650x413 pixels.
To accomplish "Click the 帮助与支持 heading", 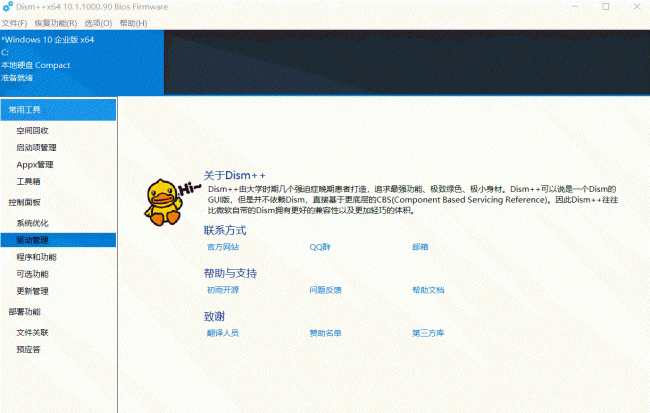I will click(230, 273).
